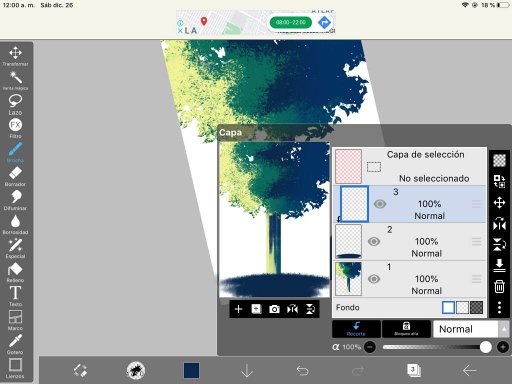The width and height of the screenshot is (512, 384).
Task: Tap the undo arrow button
Action: 302,370
